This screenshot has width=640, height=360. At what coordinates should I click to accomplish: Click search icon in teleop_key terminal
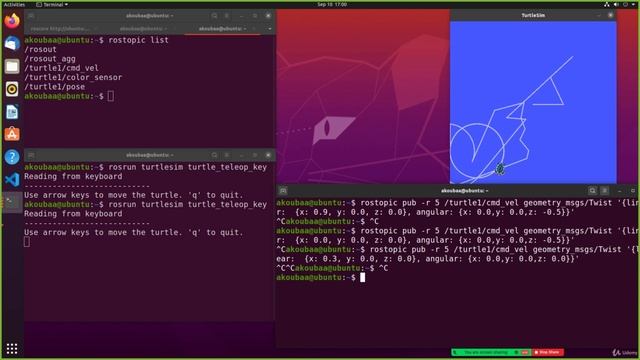click(214, 155)
